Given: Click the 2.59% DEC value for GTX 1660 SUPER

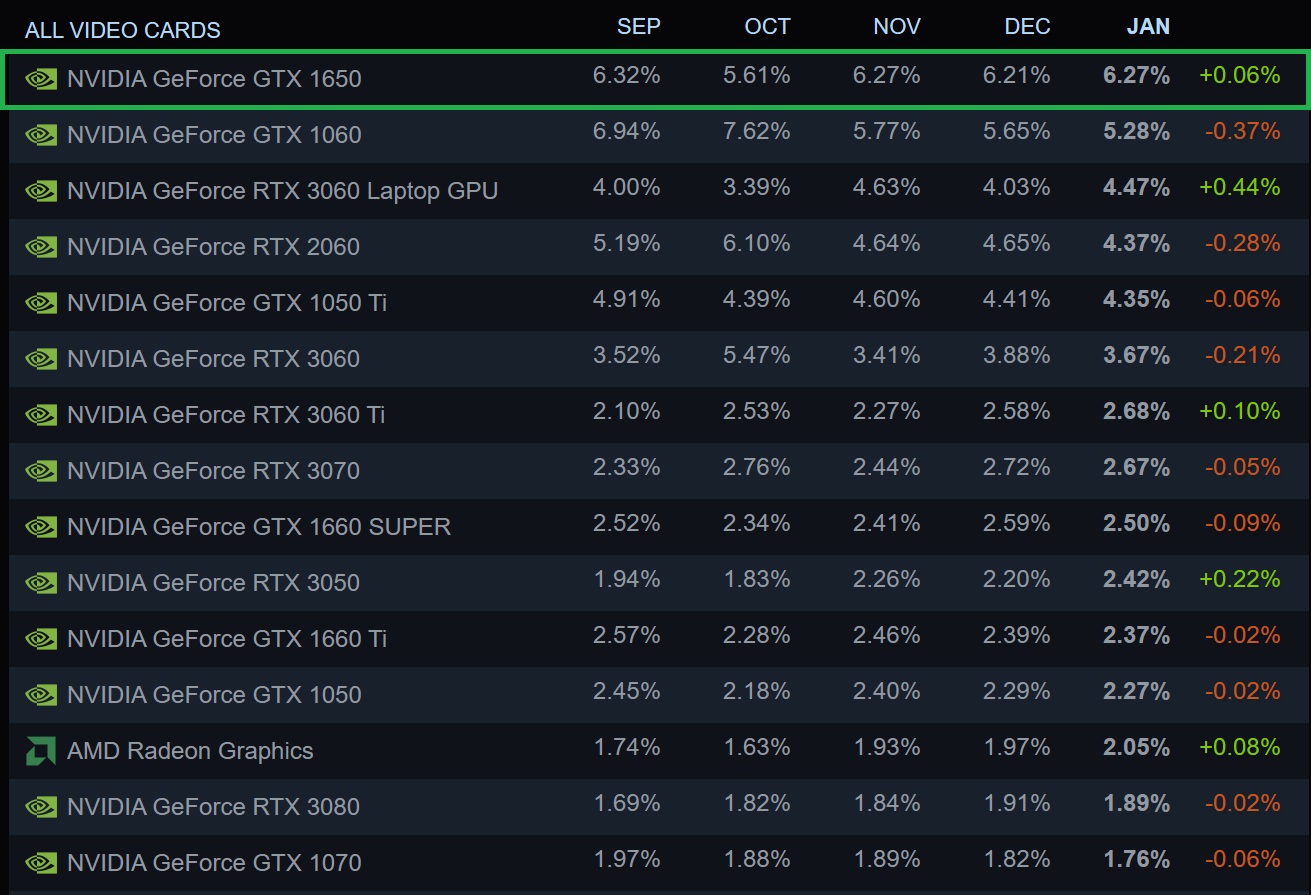Looking at the screenshot, I should (x=1017, y=523).
